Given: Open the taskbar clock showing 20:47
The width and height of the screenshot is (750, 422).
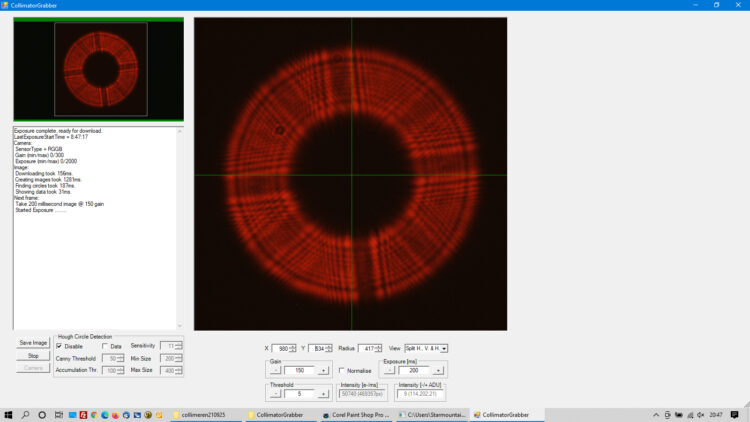Looking at the screenshot, I should click(716, 415).
